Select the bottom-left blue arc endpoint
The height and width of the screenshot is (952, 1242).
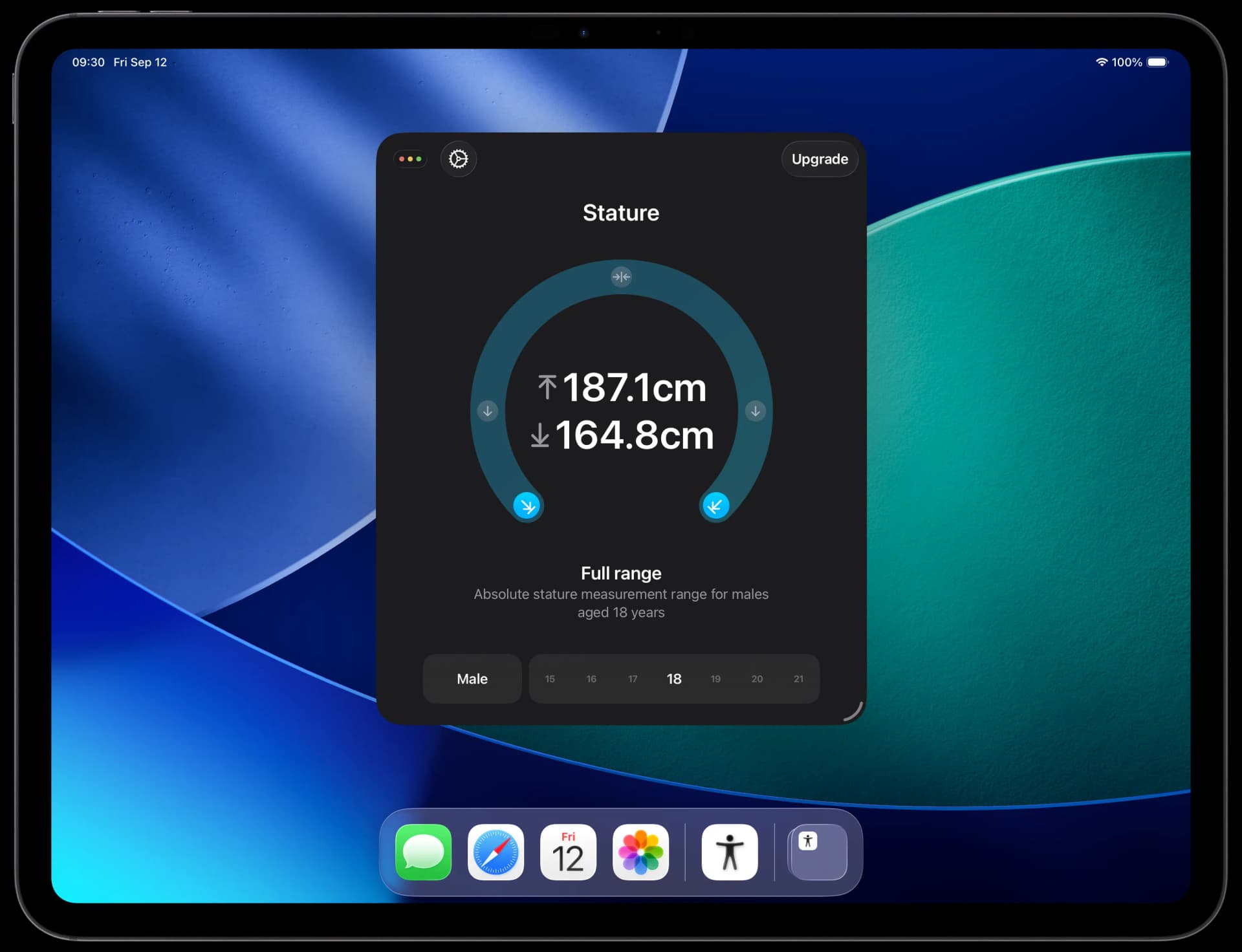(x=527, y=506)
